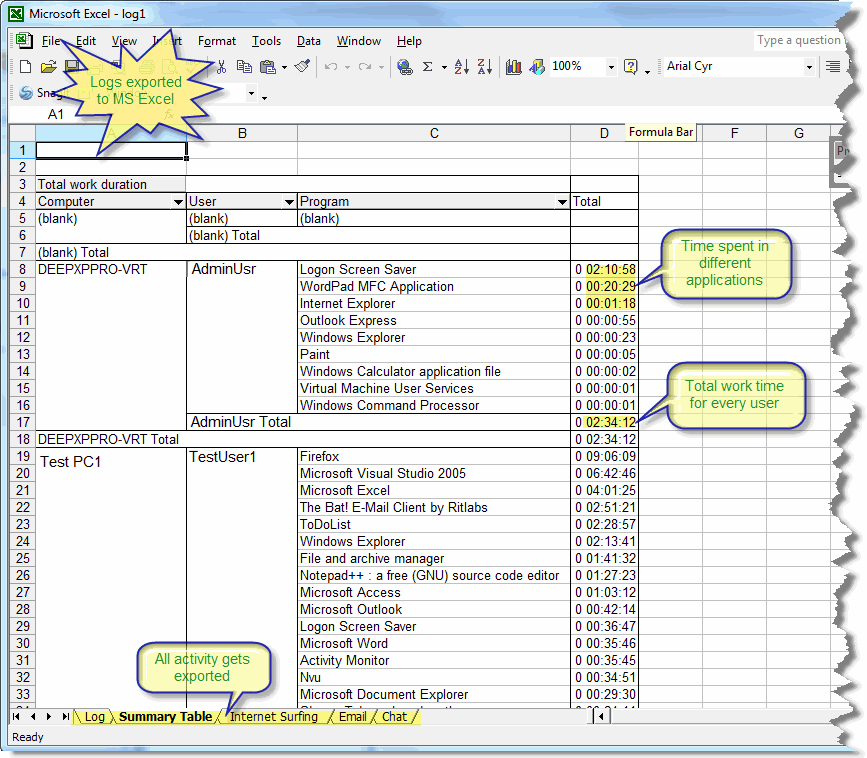Open the Data menu
Screen dimensions: 867x758
[x=309, y=41]
